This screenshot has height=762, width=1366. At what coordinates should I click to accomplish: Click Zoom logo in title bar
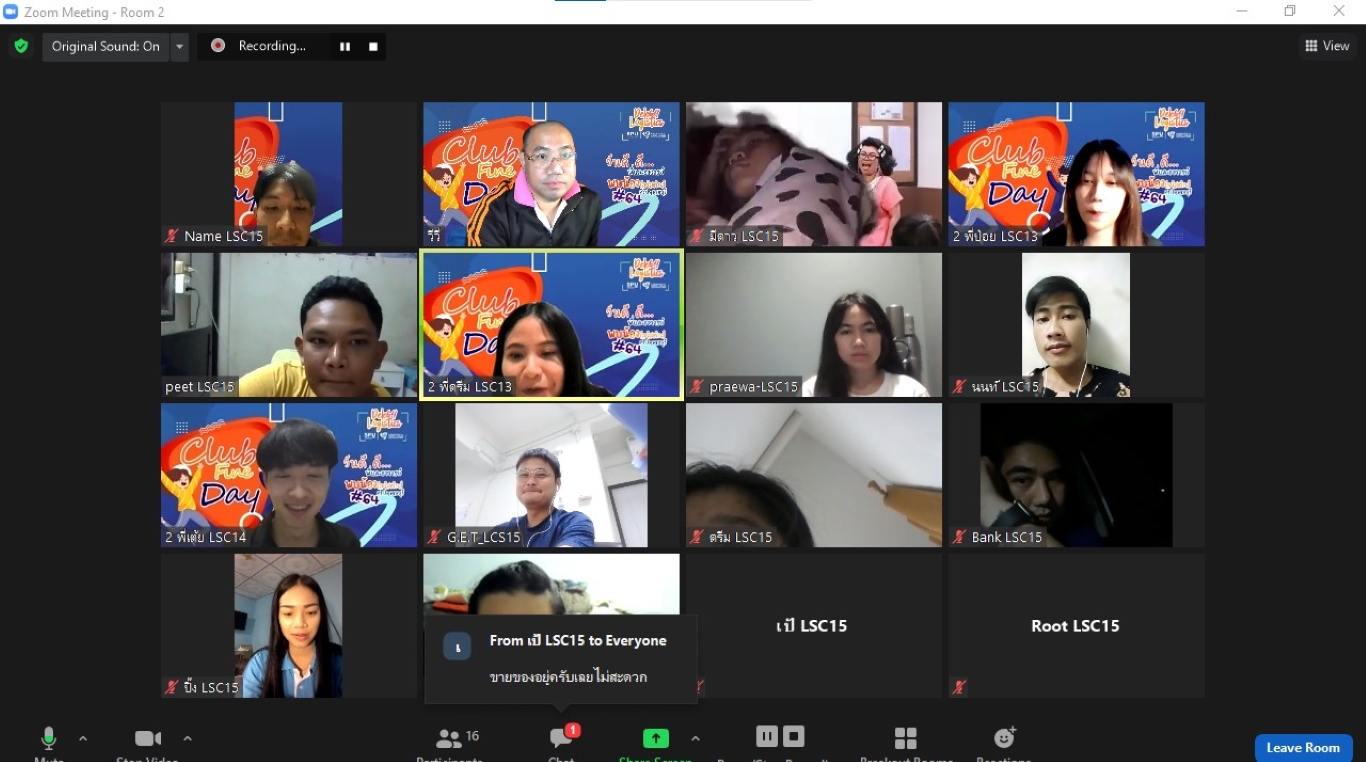[x=11, y=12]
